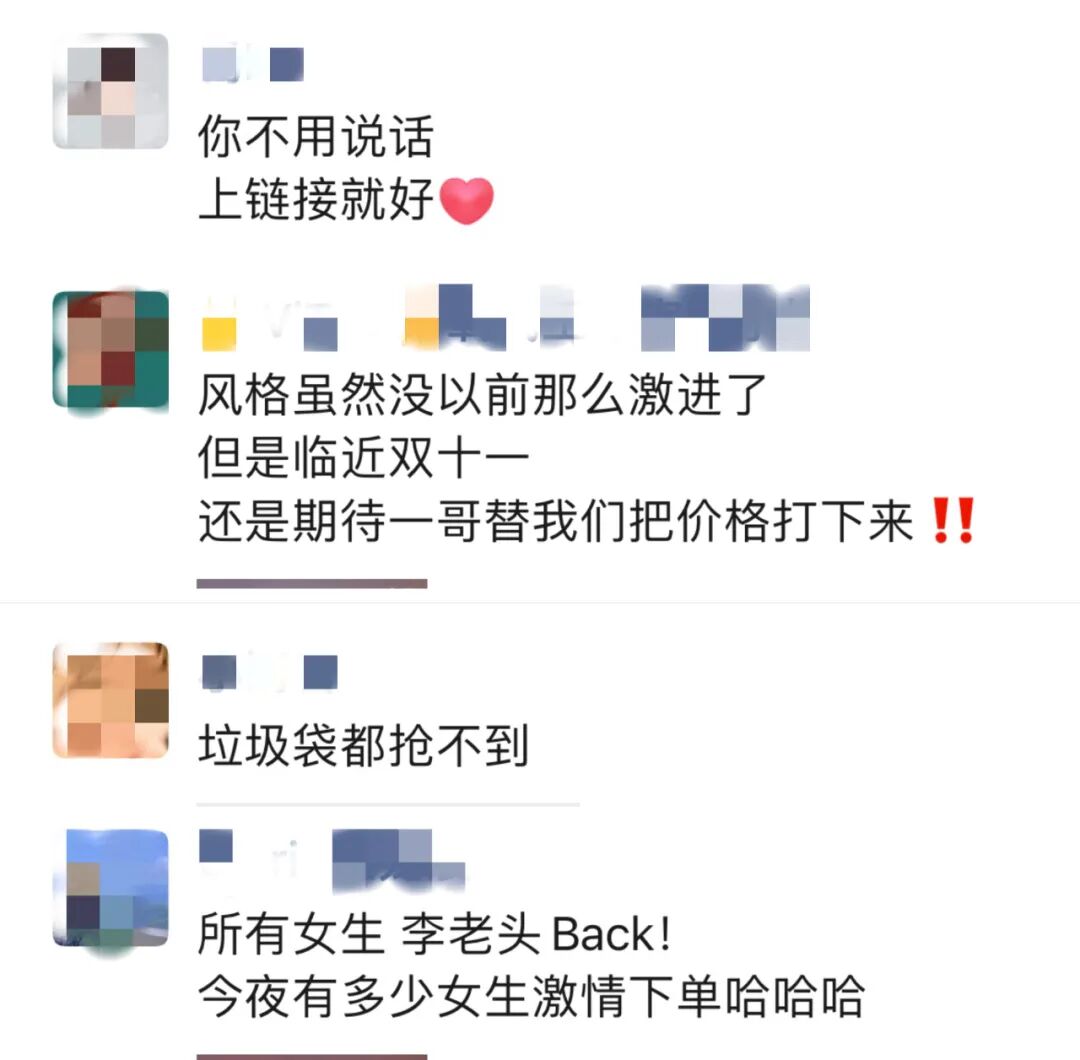The image size is (1080, 1060).
Task: Open blurred username above "风格虽然没以前那么激进了"
Action: (x=506, y=318)
